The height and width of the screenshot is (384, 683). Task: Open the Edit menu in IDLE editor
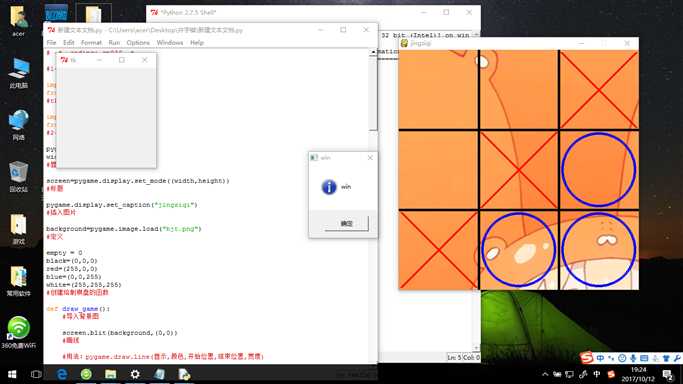[68, 43]
